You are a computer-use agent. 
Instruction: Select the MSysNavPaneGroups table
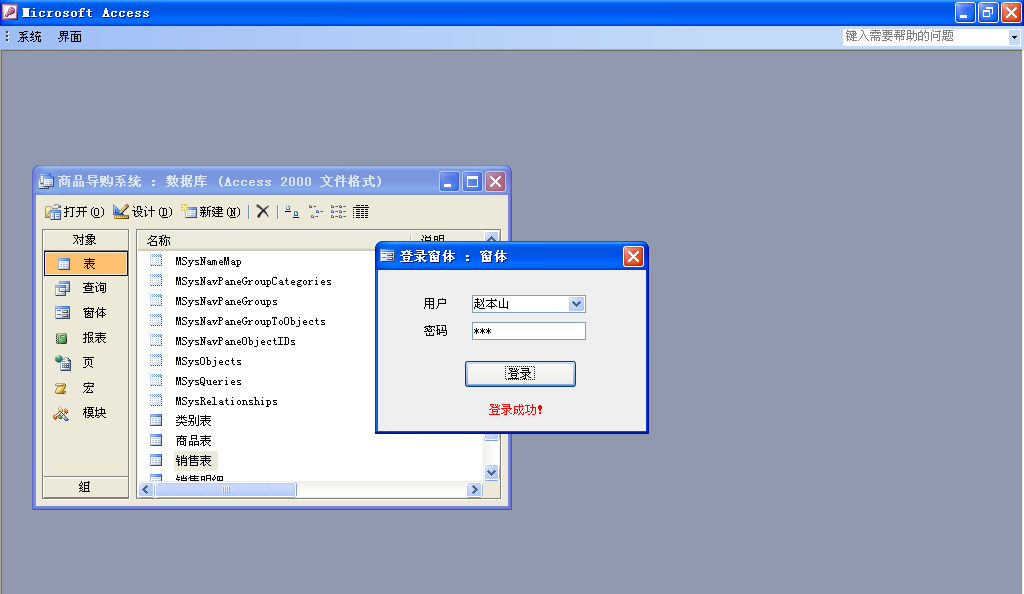pos(227,301)
